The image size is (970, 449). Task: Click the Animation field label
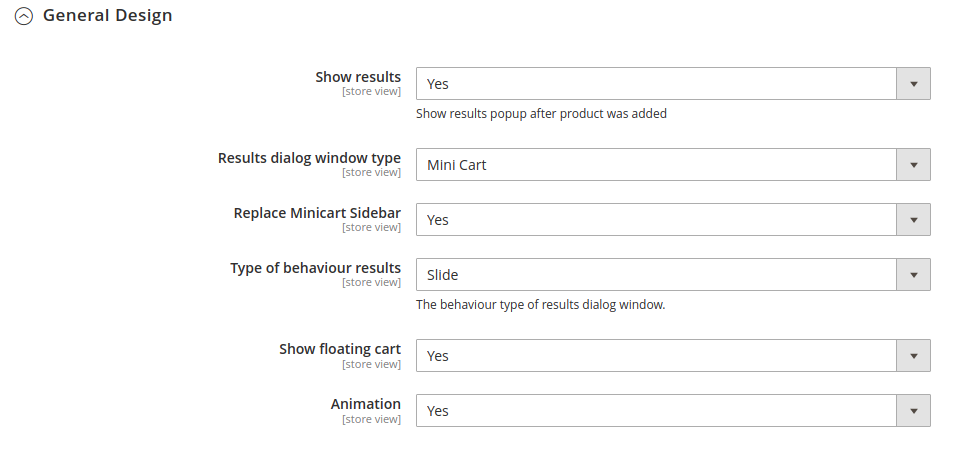[366, 404]
